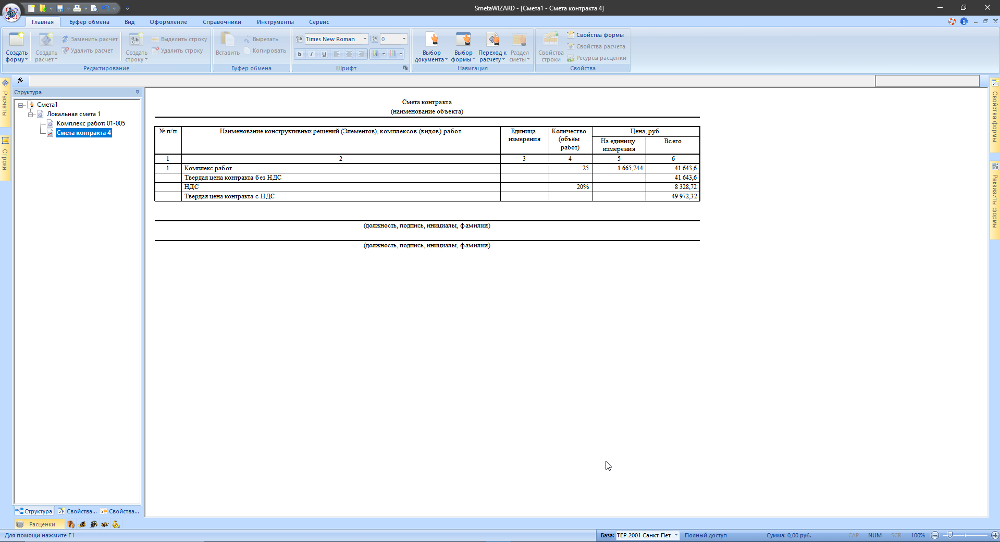This screenshot has width=1000, height=542.
Task: Select the Смета1 root tree item
Action: [47, 105]
